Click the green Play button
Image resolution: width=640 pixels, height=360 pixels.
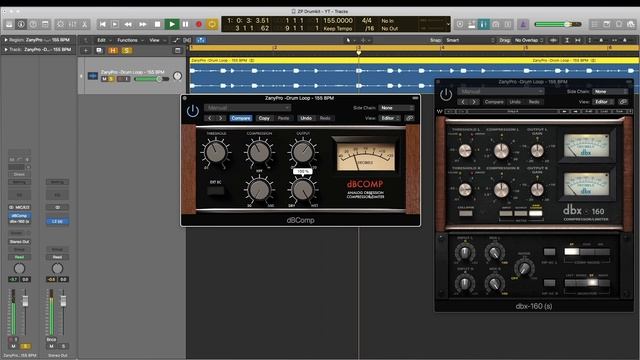(x=172, y=24)
